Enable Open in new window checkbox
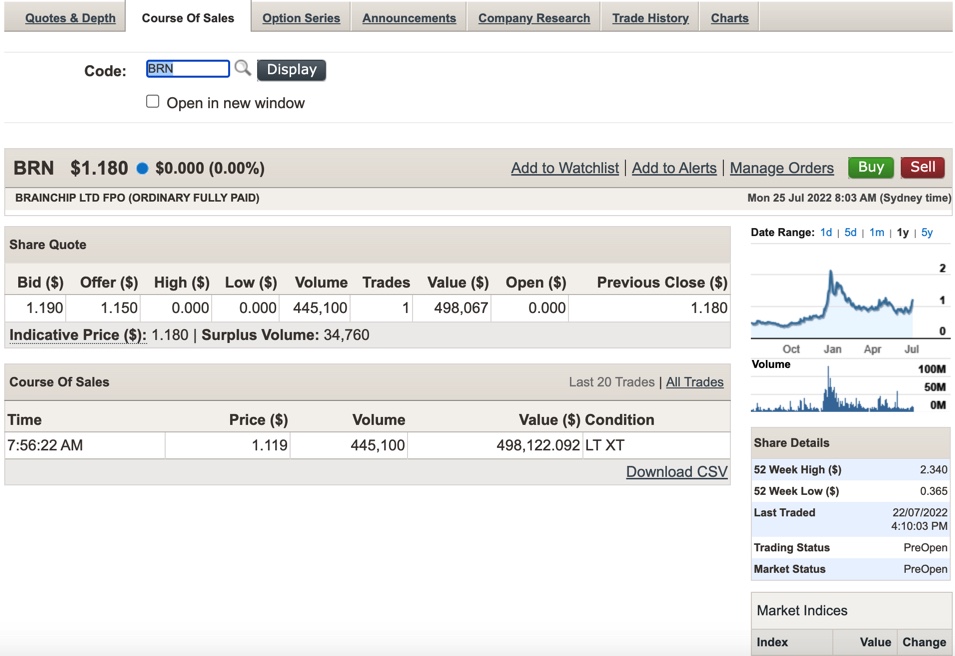 (x=152, y=101)
